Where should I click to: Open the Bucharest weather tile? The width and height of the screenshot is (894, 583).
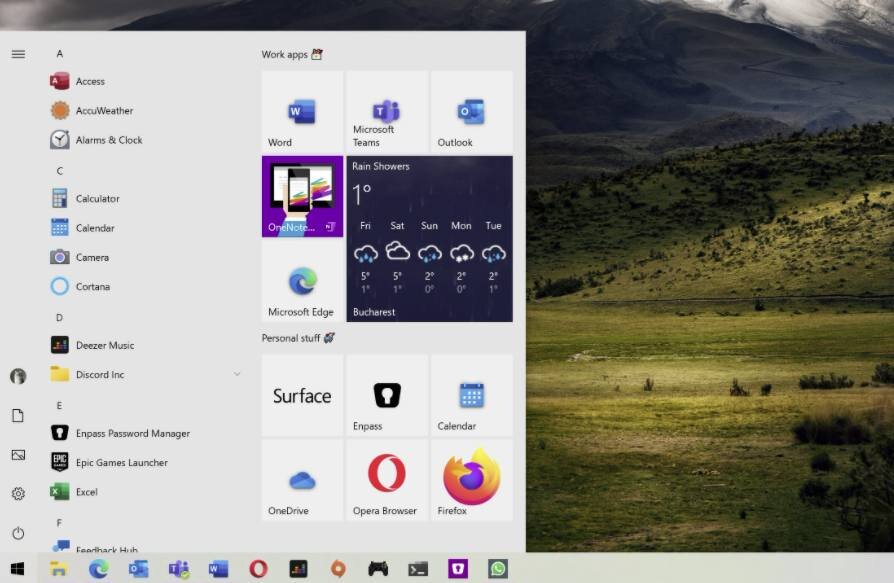(429, 239)
